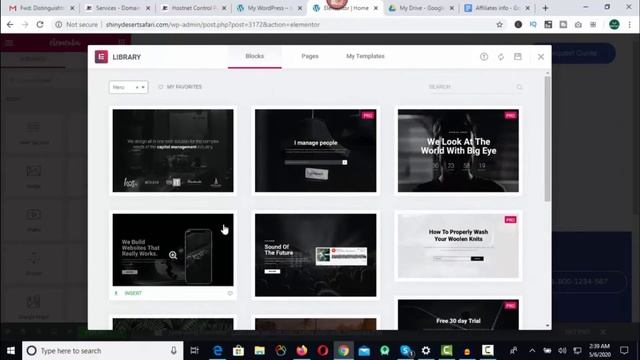Open the Mail app on taskbar
Viewport: 640px width, 360px height.
coord(364,350)
